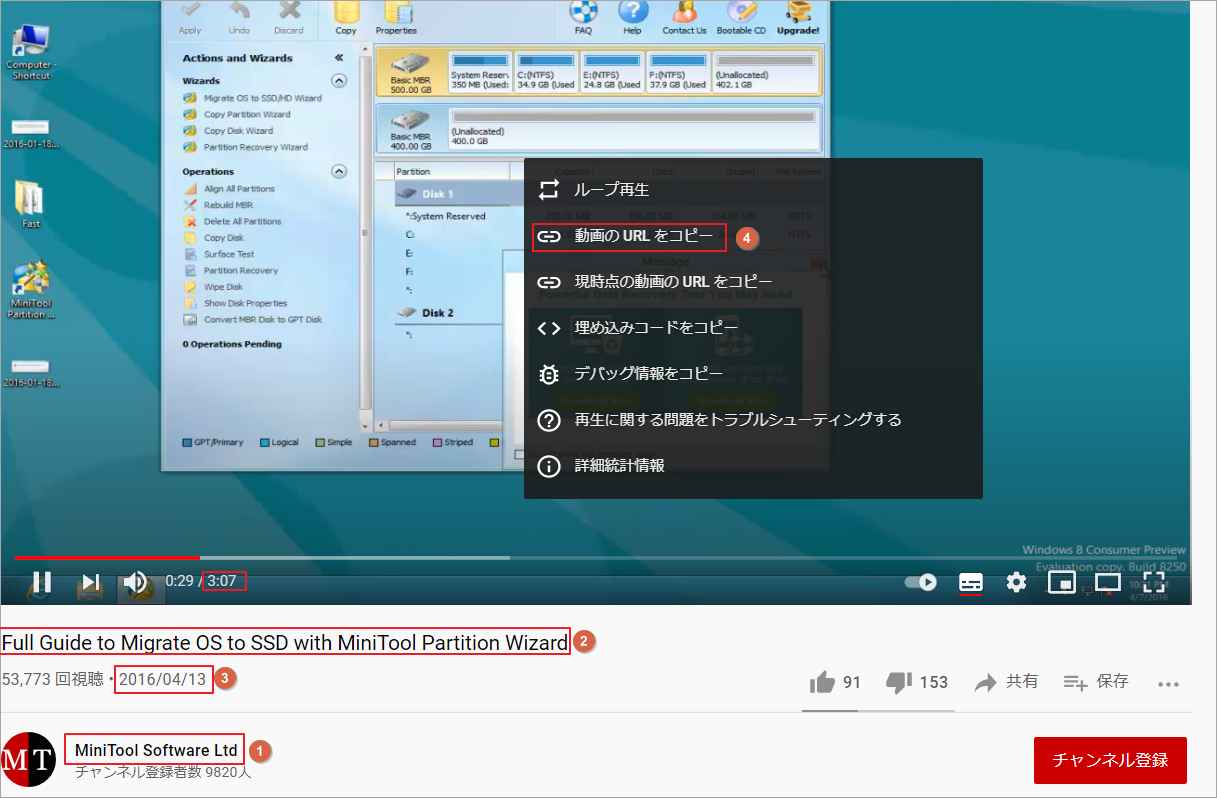The height and width of the screenshot is (798, 1217).
Task: Select Copy Partition Wizard
Action: [237, 114]
